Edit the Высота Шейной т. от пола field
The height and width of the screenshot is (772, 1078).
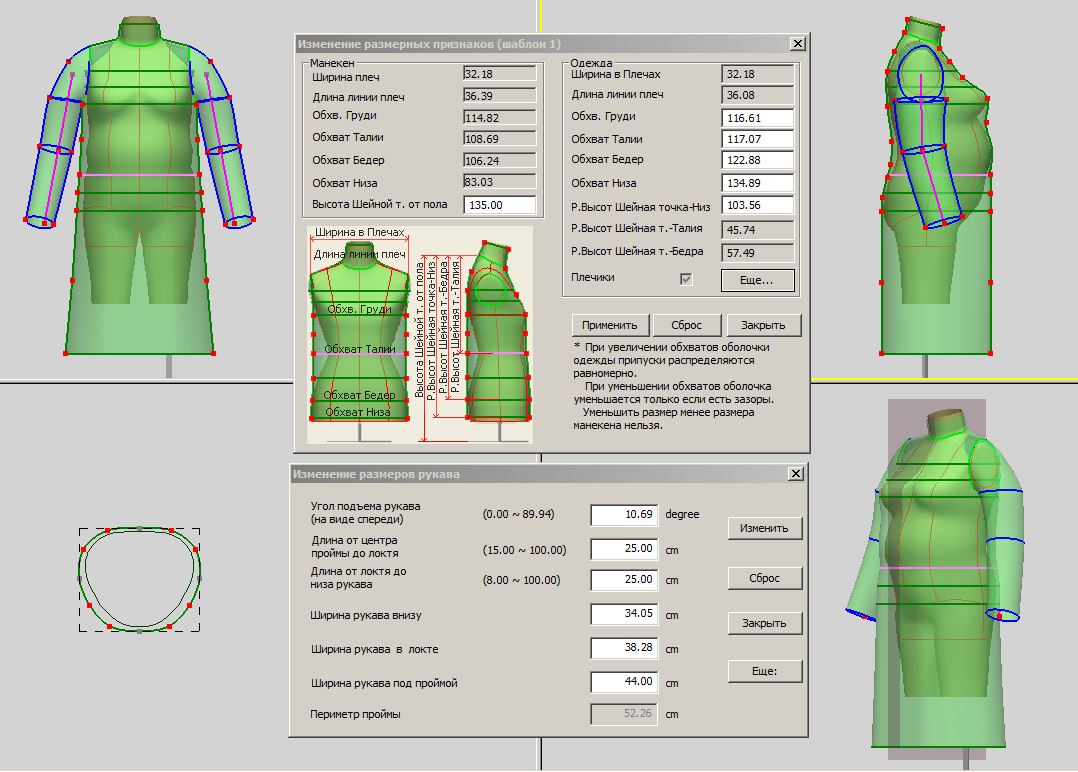tap(499, 205)
